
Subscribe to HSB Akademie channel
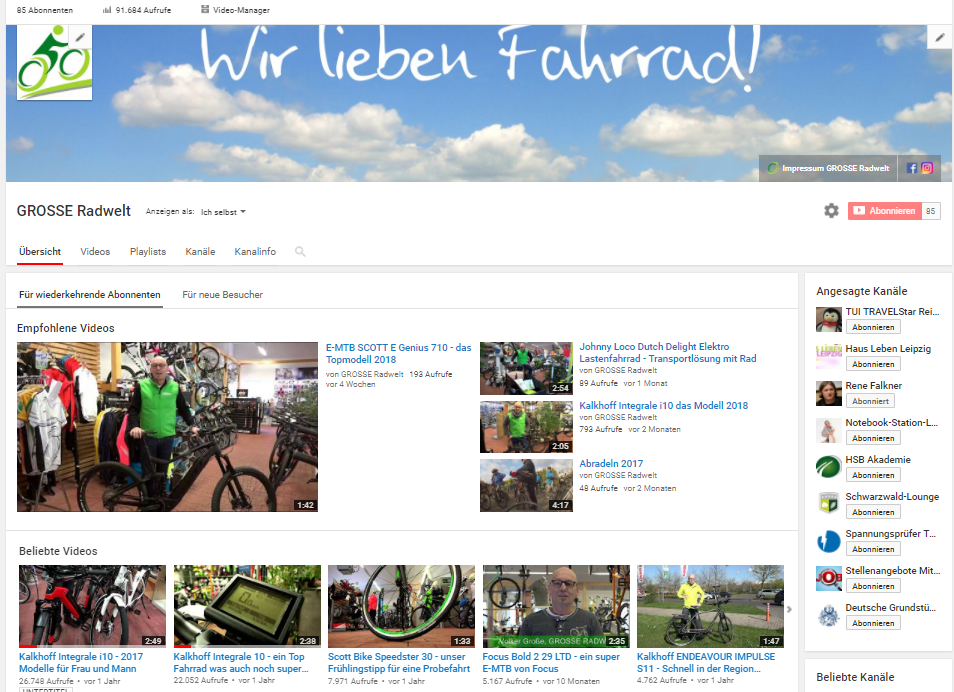click(x=873, y=475)
